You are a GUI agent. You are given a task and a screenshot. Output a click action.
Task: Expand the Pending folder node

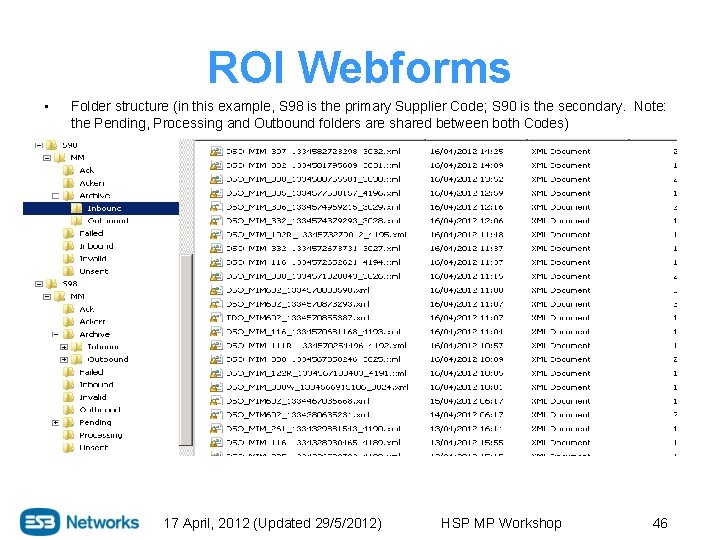56,422
